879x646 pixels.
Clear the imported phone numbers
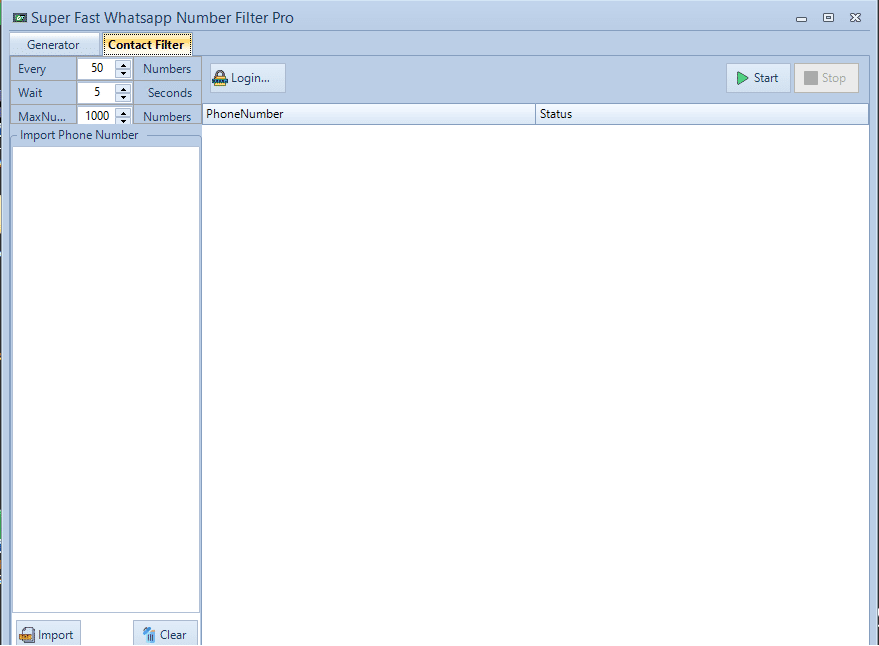(165, 634)
